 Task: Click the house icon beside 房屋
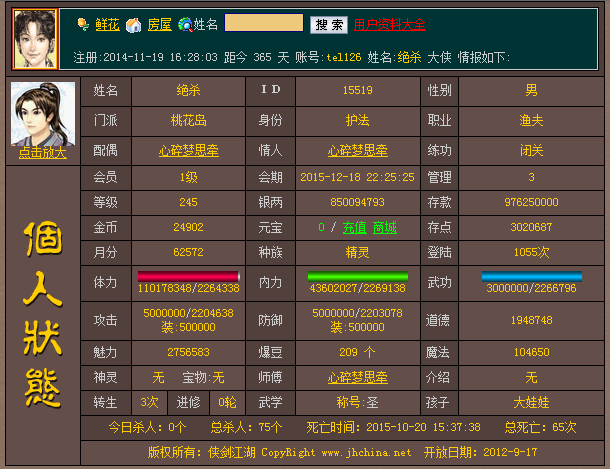point(133,25)
